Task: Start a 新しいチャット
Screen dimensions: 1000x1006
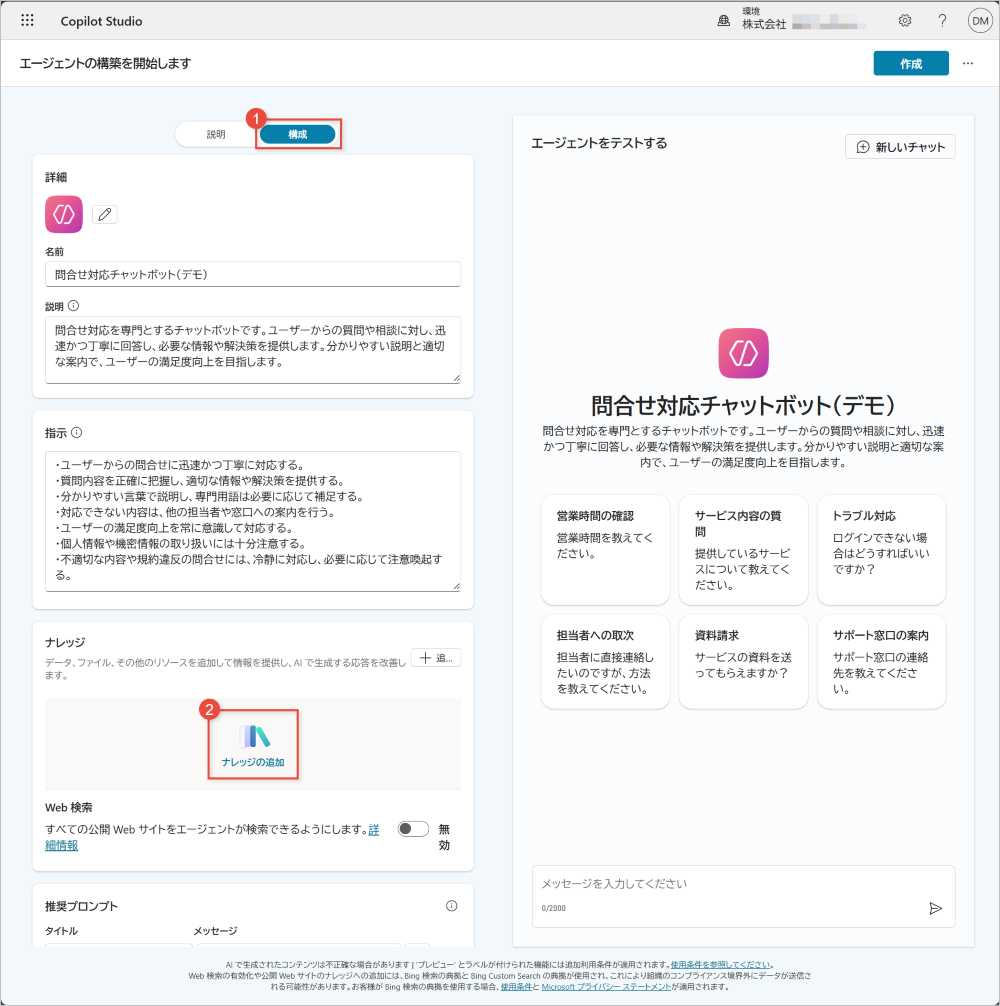Action: pyautogui.click(x=900, y=147)
